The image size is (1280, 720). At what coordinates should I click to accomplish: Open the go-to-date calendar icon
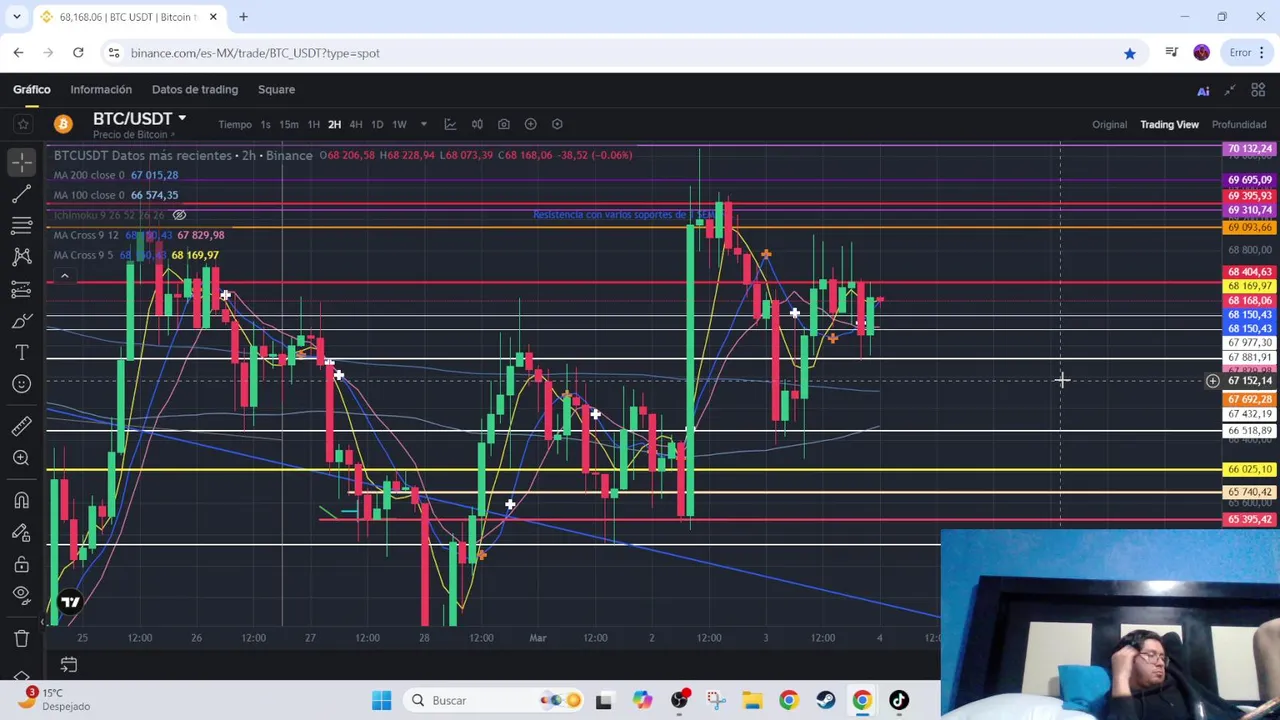68,664
